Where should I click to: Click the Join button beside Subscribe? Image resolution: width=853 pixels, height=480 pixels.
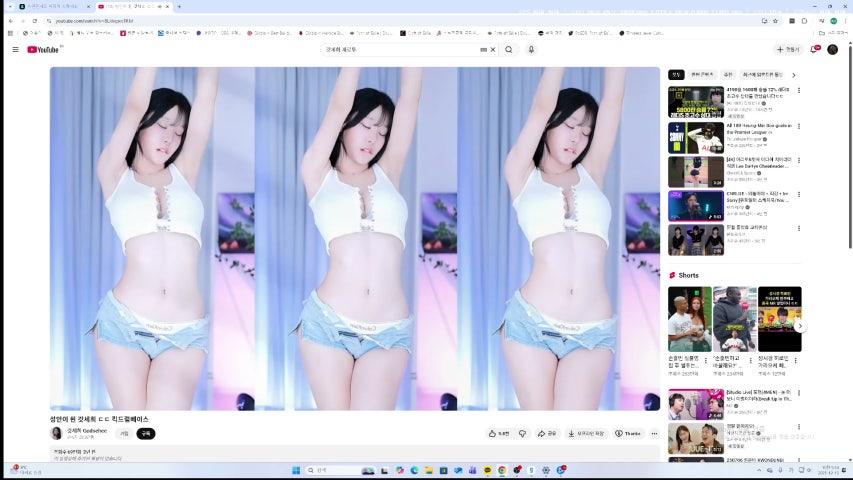click(125, 434)
